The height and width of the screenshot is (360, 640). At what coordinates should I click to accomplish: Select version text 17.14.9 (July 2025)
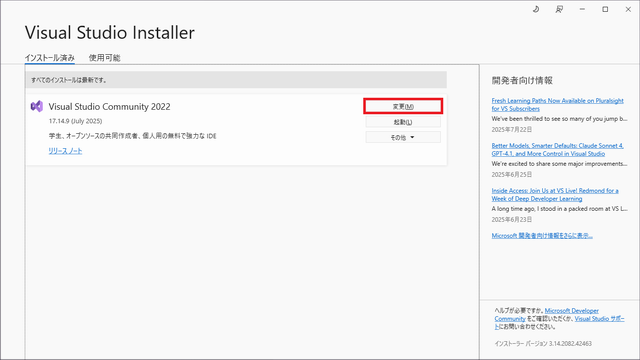[76, 121]
